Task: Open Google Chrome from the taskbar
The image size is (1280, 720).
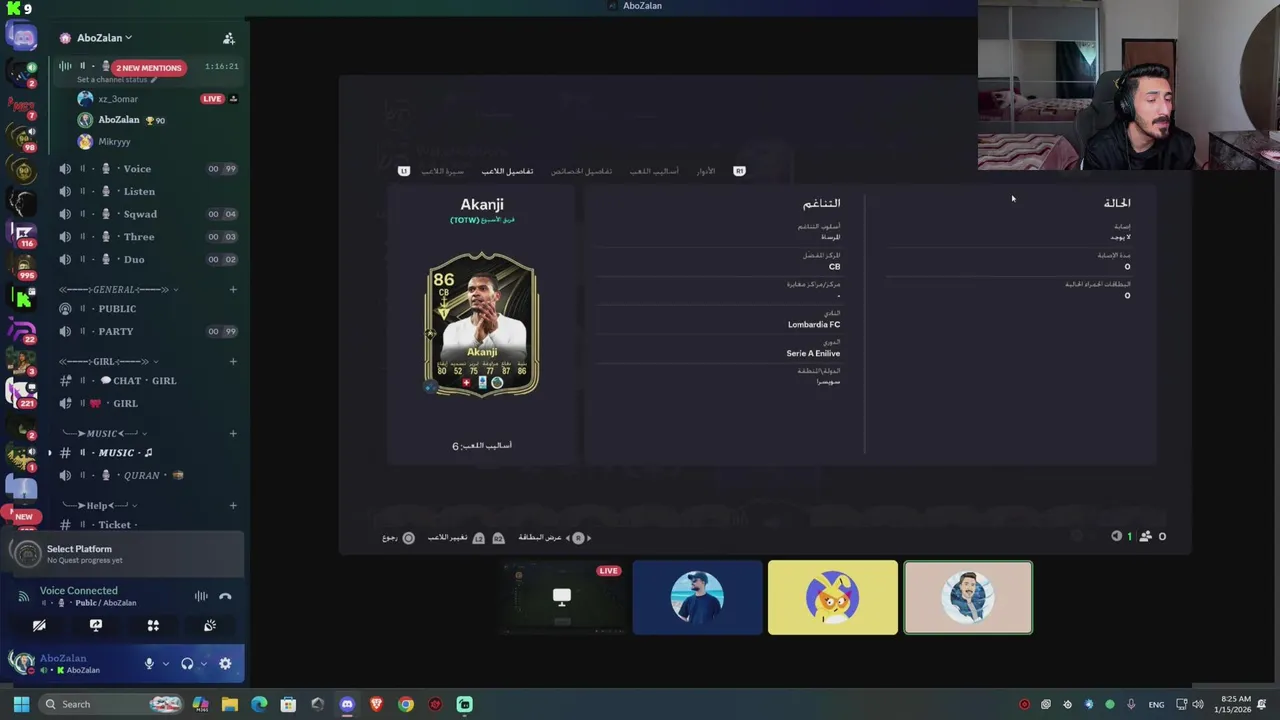Action: (x=405, y=704)
